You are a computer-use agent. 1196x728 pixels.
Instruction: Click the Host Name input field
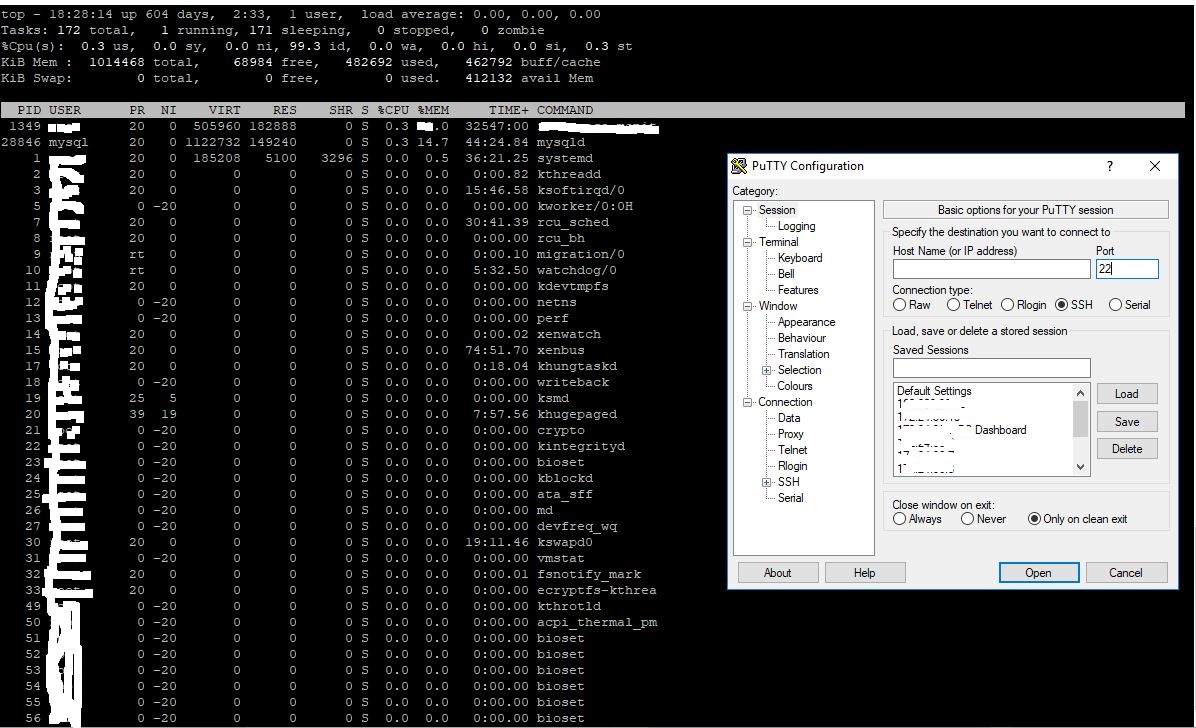pyautogui.click(x=991, y=269)
